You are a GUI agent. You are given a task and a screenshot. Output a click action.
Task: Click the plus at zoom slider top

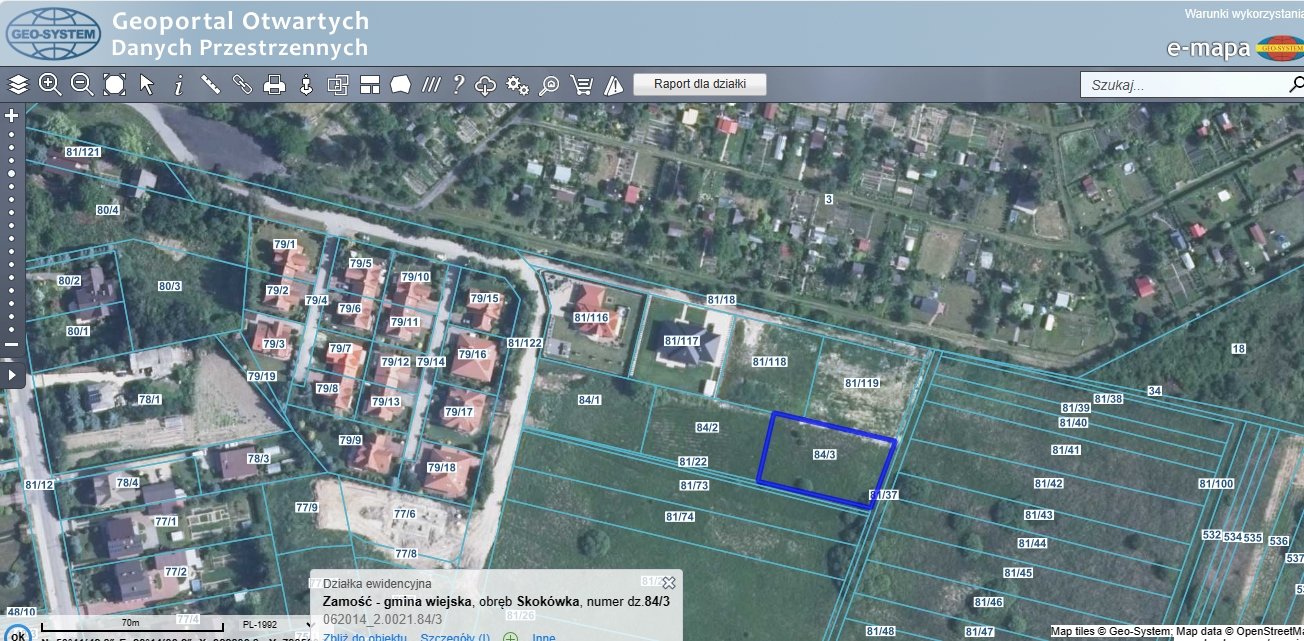[x=12, y=115]
